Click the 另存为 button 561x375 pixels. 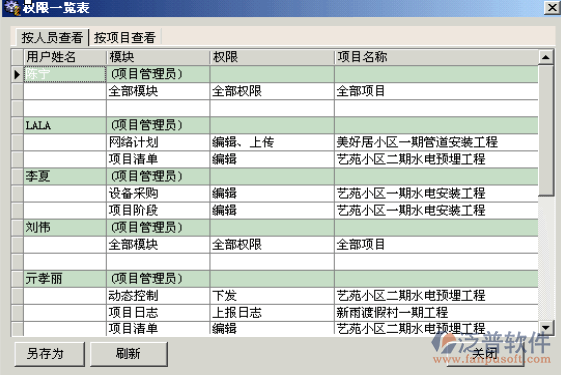tap(49, 354)
